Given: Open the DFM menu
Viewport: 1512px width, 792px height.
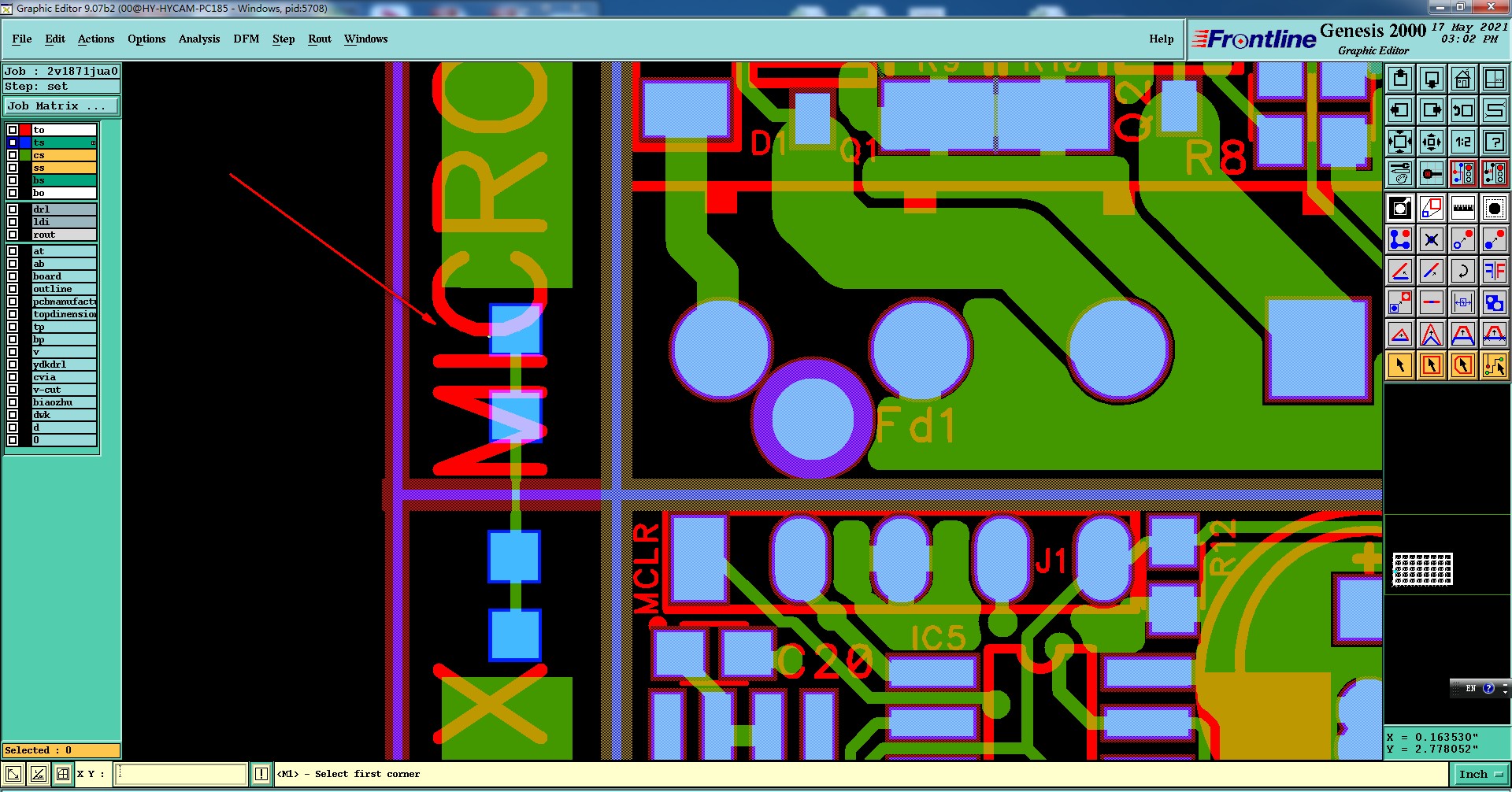Looking at the screenshot, I should coord(246,39).
